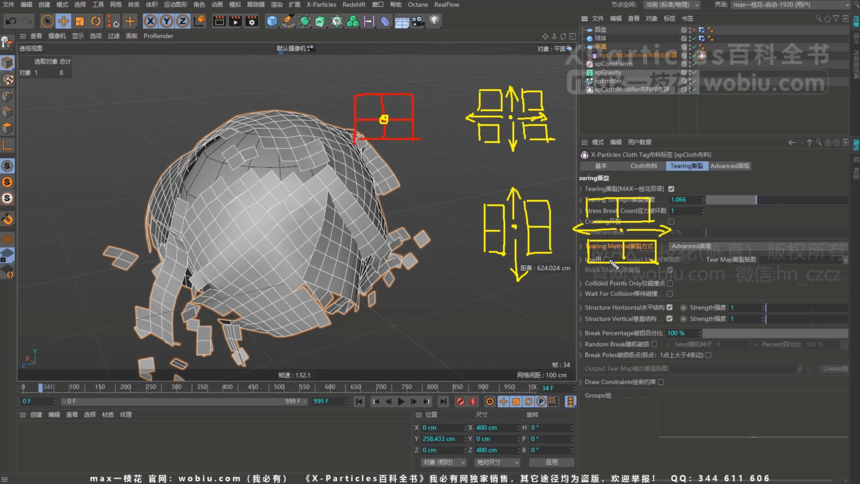Activate the Move tool in top toolbar
This screenshot has height=484, width=860.
coord(64,21)
